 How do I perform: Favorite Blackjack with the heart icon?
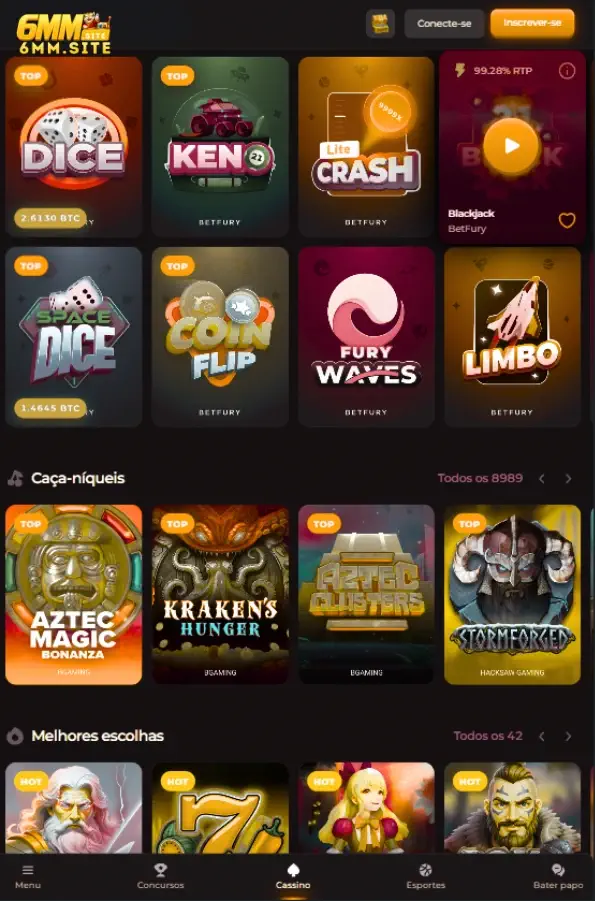click(567, 220)
